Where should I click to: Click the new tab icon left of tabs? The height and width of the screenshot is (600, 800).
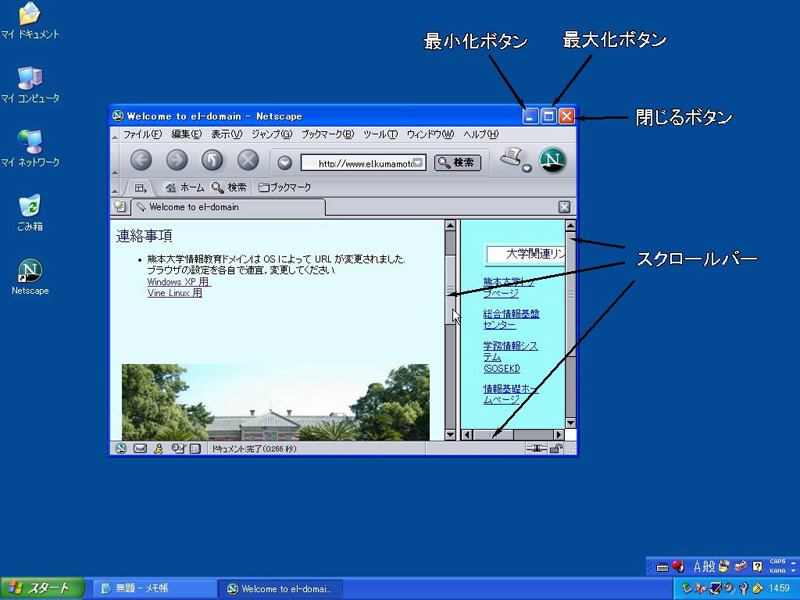(x=120, y=207)
